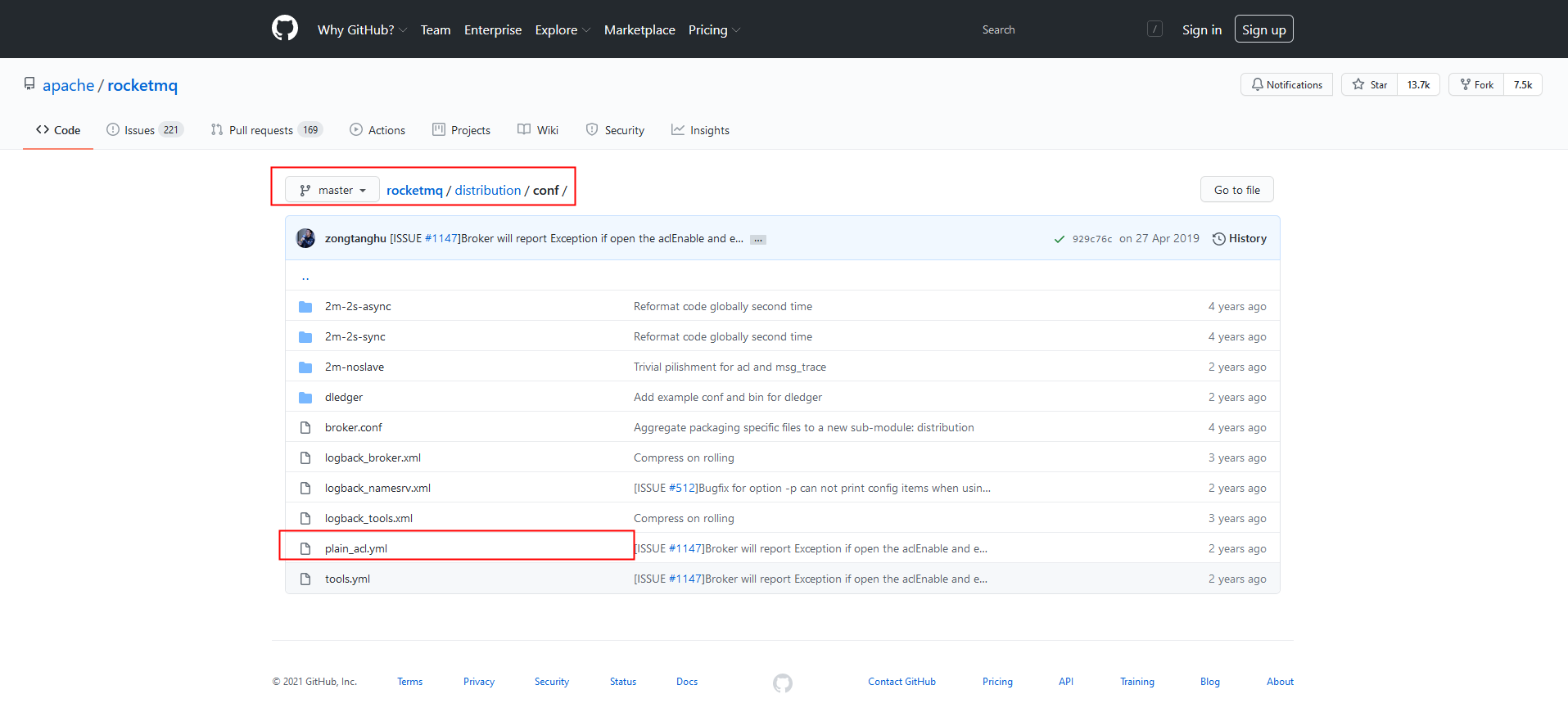Image resolution: width=1568 pixels, height=703 pixels.
Task: Open the Team page link
Action: tap(436, 30)
